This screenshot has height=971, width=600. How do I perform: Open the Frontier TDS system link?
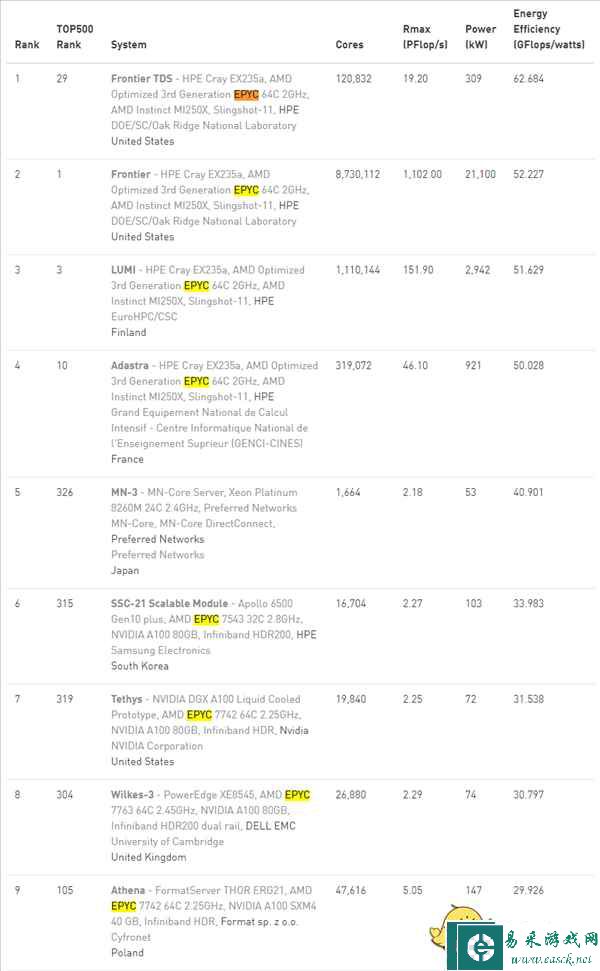tap(141, 79)
